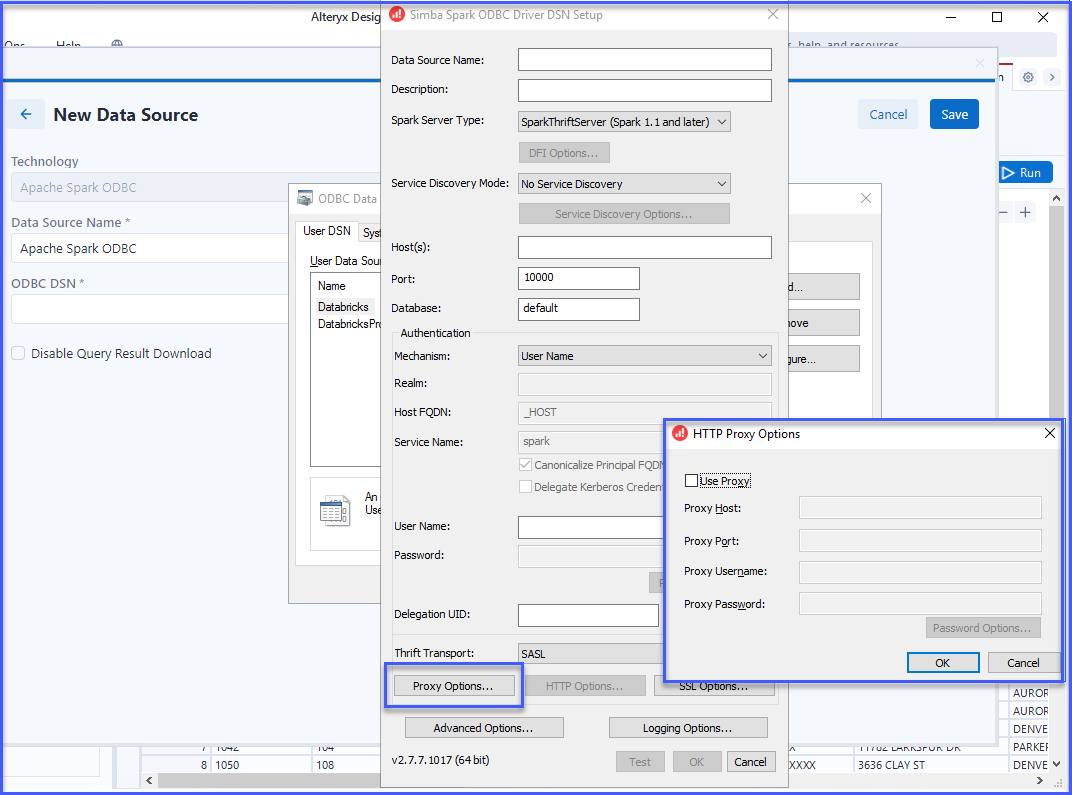Open the Service Discovery Mode dropdown
The height and width of the screenshot is (795, 1072).
(624, 184)
